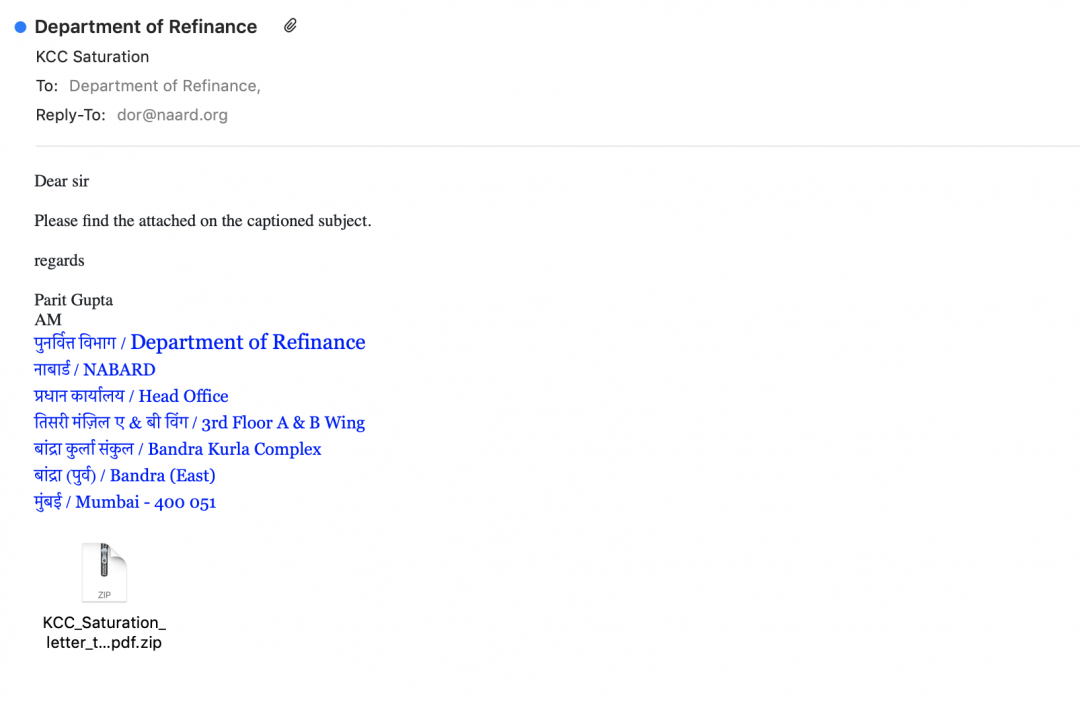Image resolution: width=1080 pixels, height=714 pixels.
Task: Click the Head Office signature line
Action: [183, 396]
